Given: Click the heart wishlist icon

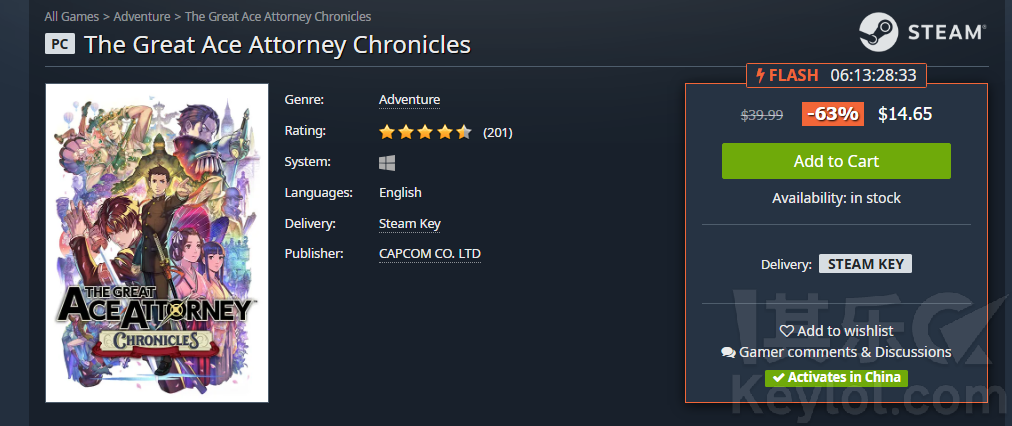Looking at the screenshot, I should pyautogui.click(x=787, y=331).
